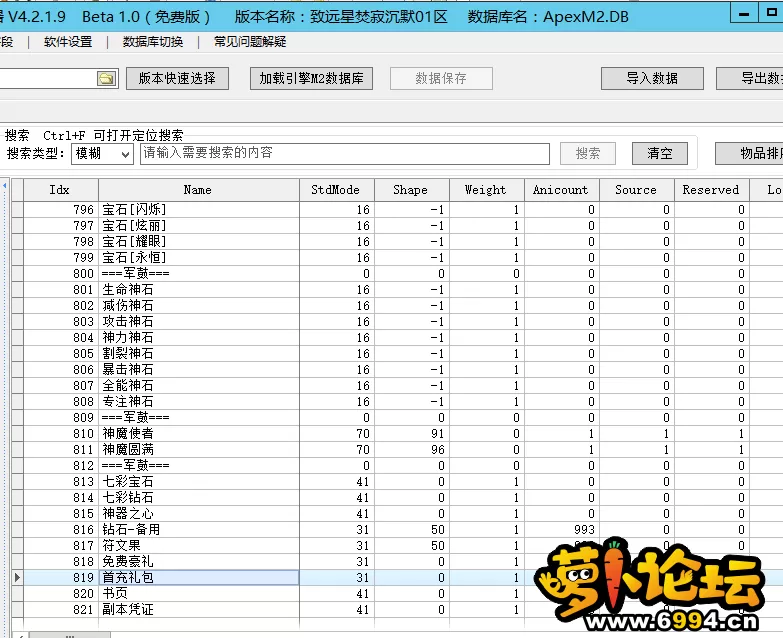
Task: Select the 副本凭证 name cell
Action: (199, 610)
